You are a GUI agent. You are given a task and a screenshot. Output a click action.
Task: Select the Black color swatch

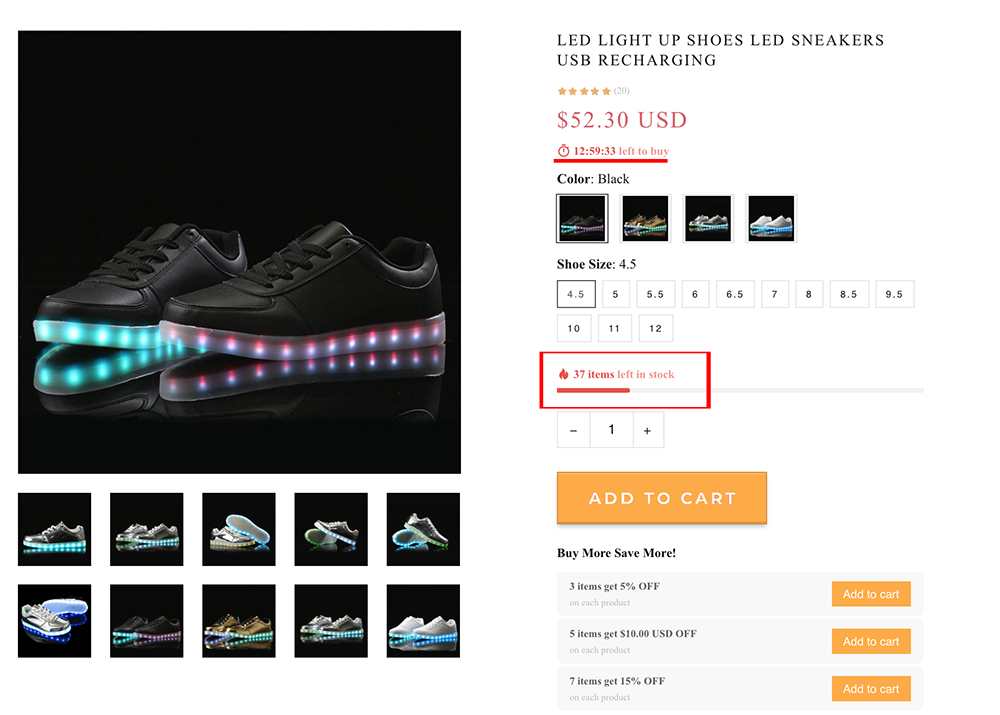click(582, 218)
